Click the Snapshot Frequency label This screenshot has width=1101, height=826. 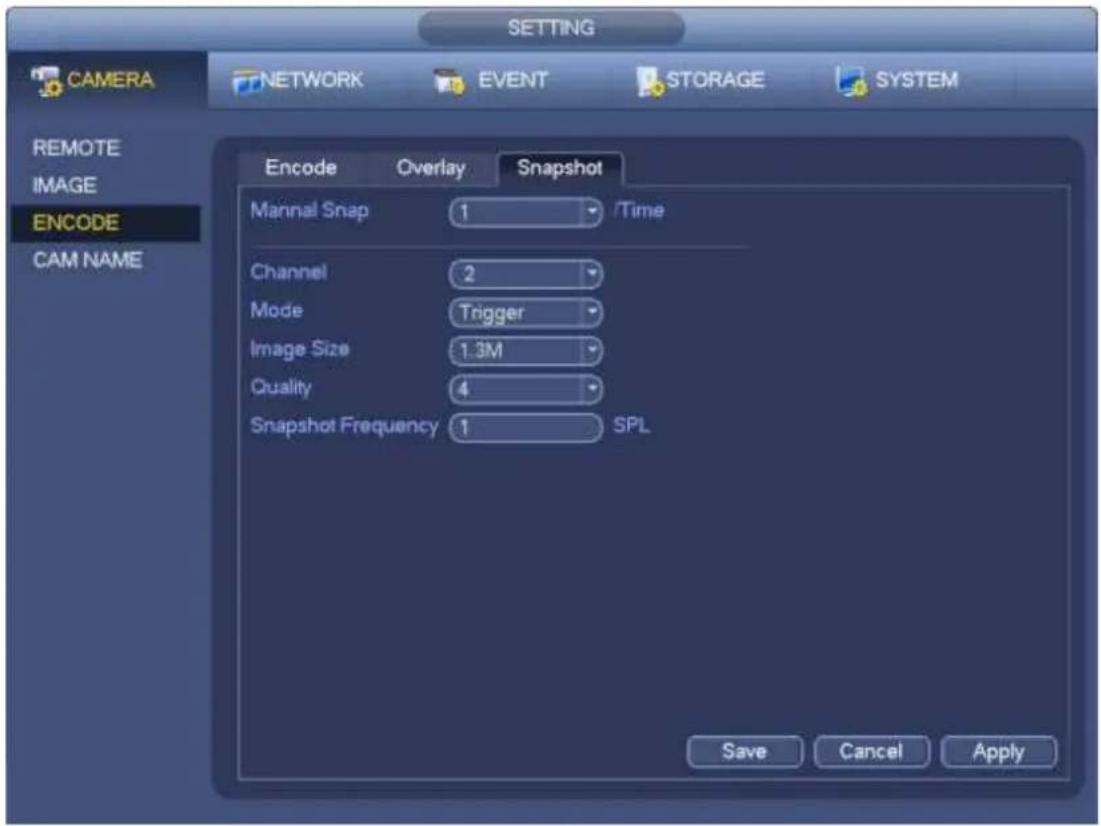344,426
